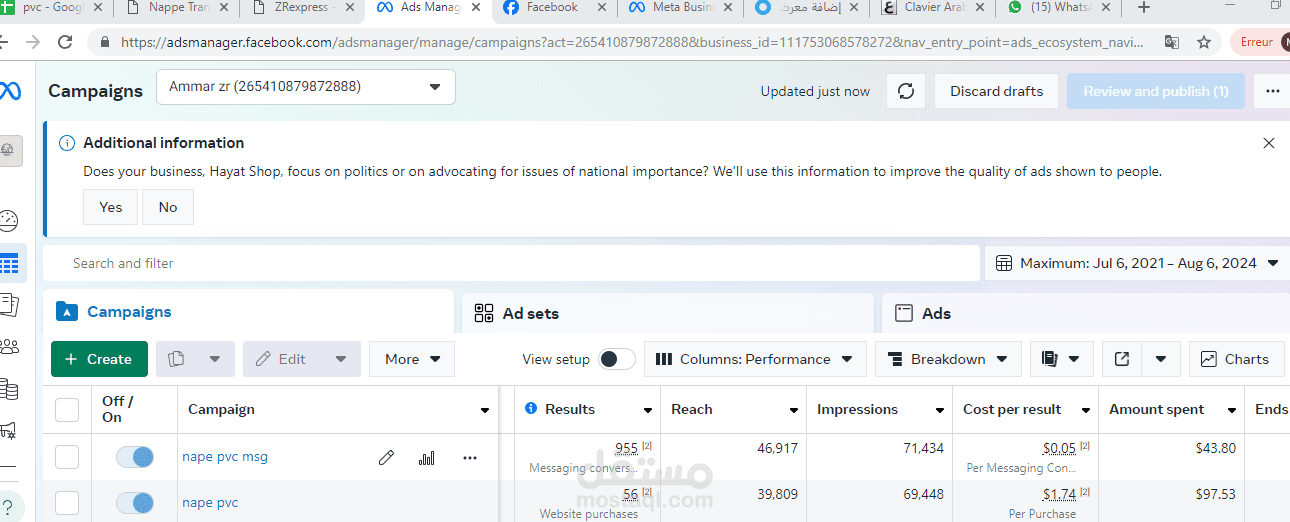Reload the browser page
Image resolution: width=1290 pixels, height=522 pixels.
tap(65, 43)
